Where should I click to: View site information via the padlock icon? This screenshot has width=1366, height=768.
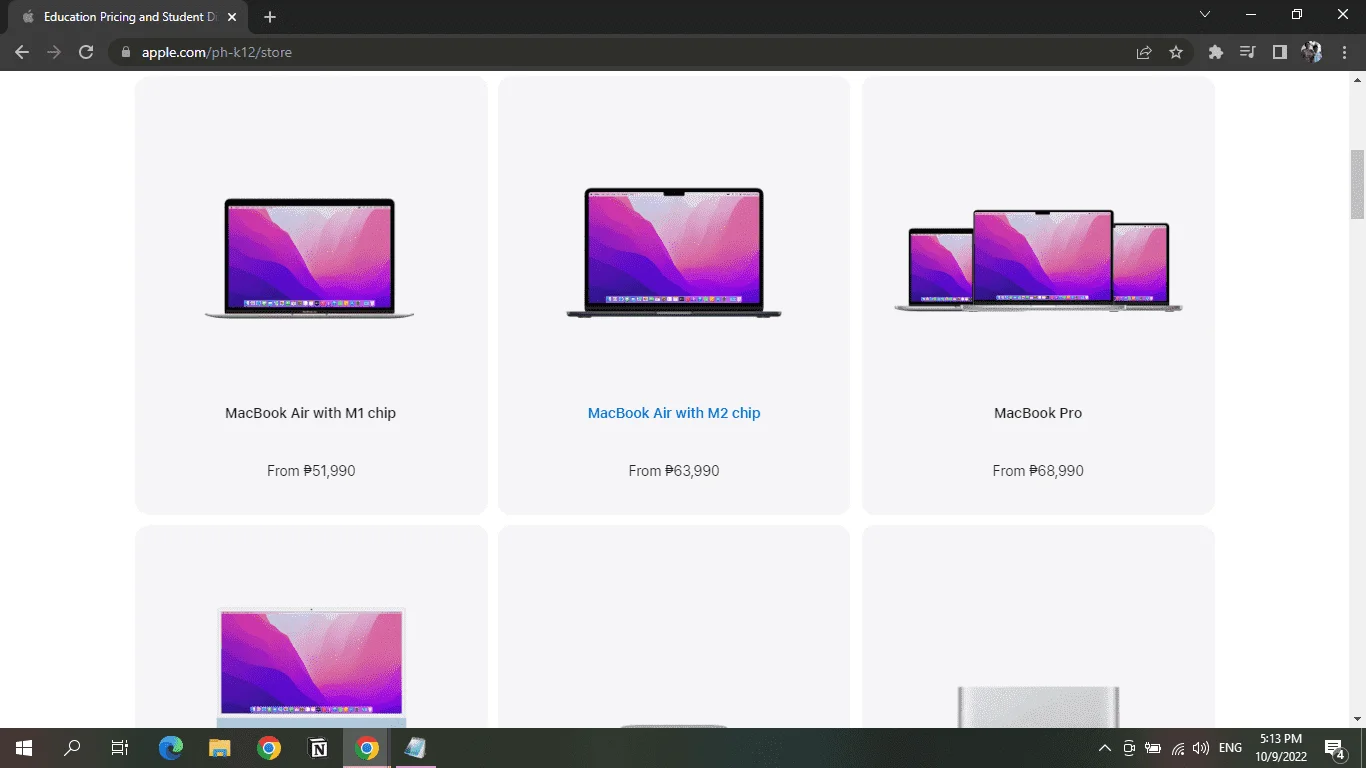(x=125, y=52)
